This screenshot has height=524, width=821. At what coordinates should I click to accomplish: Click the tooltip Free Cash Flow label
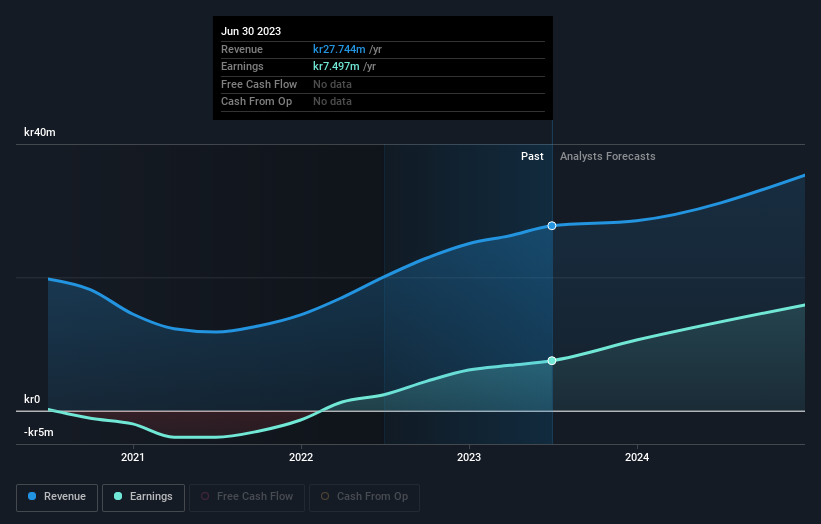259,84
